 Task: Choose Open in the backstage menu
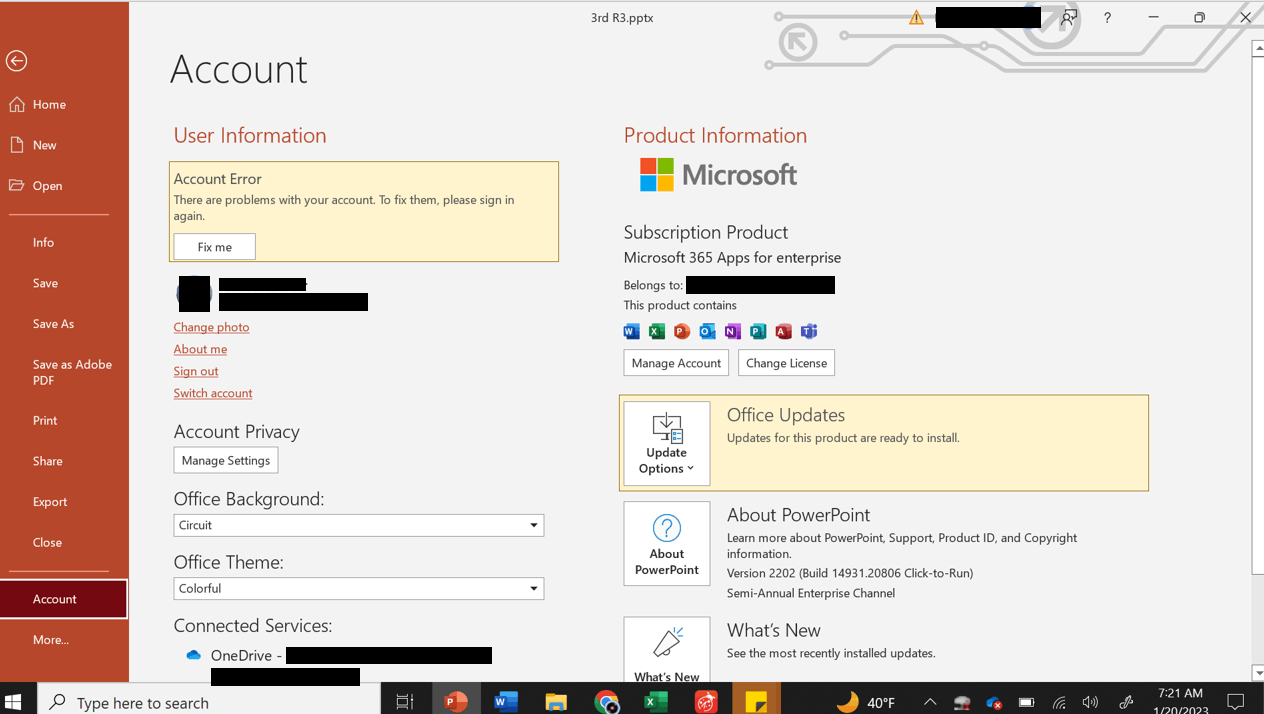tap(64, 186)
